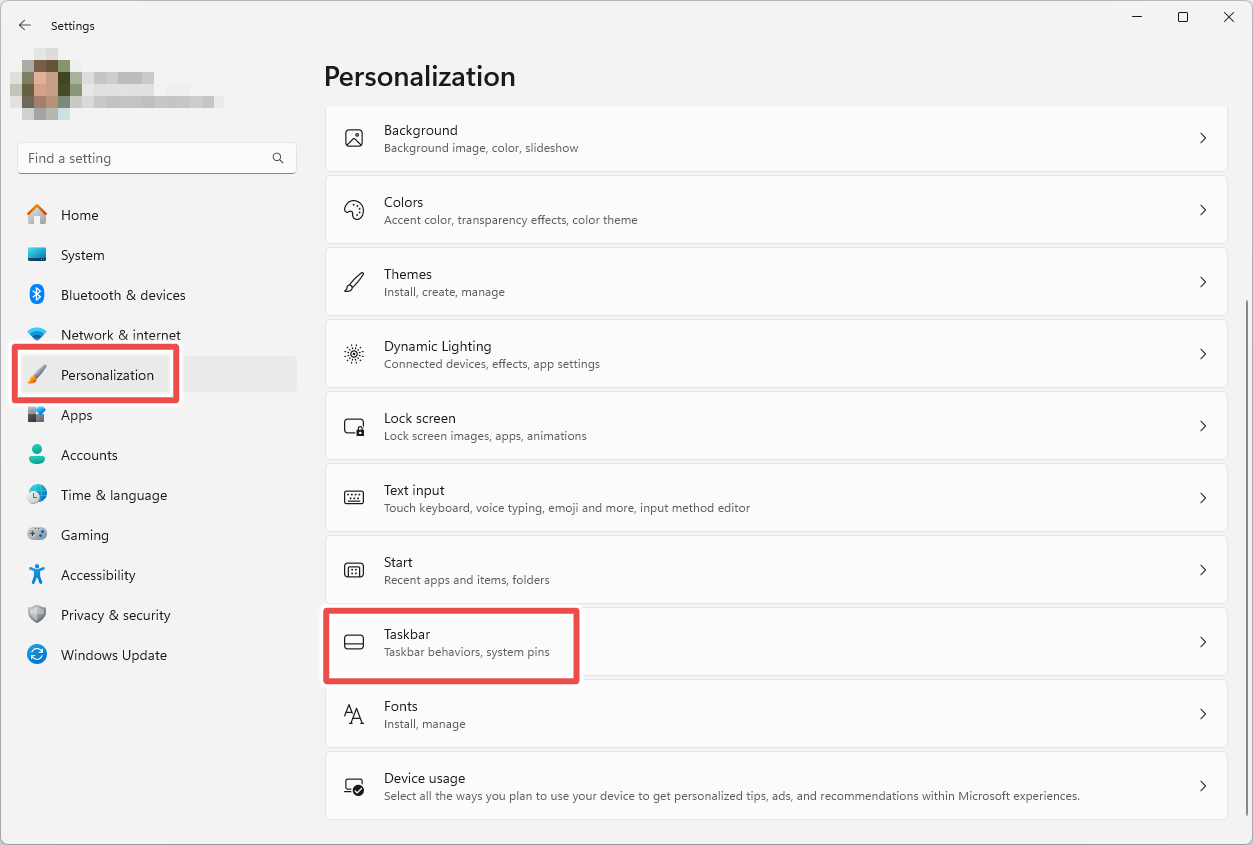Click the Lock screen icon
1253x845 pixels.
[x=354, y=426]
